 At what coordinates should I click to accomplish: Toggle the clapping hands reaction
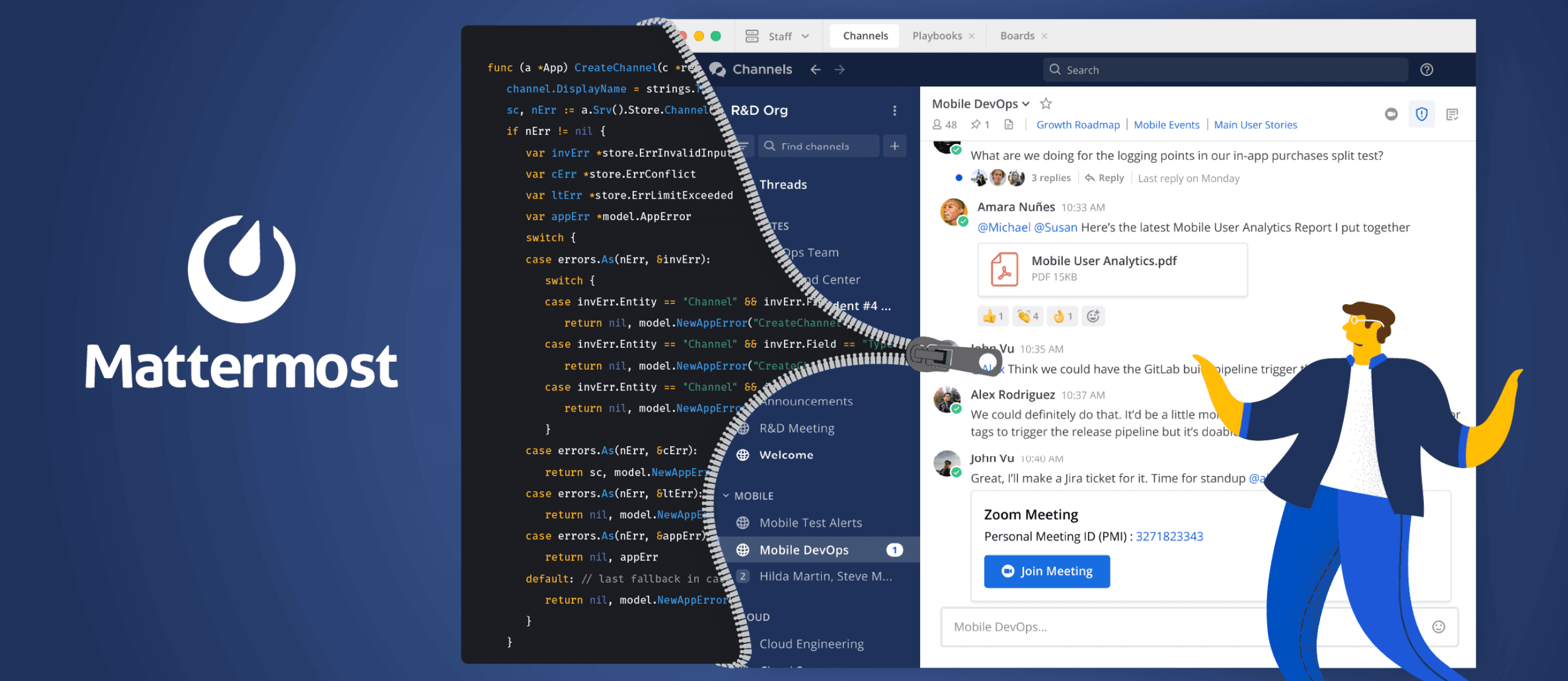1028,316
